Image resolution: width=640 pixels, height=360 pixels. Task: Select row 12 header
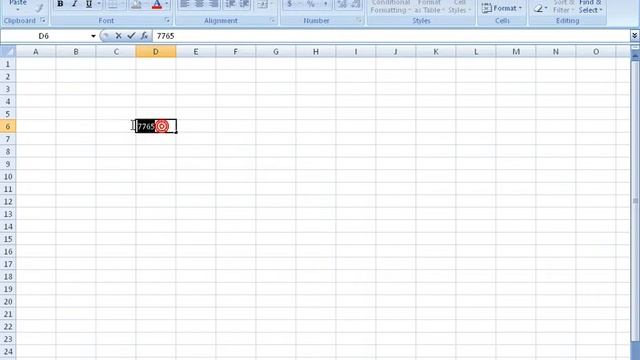(x=8, y=202)
